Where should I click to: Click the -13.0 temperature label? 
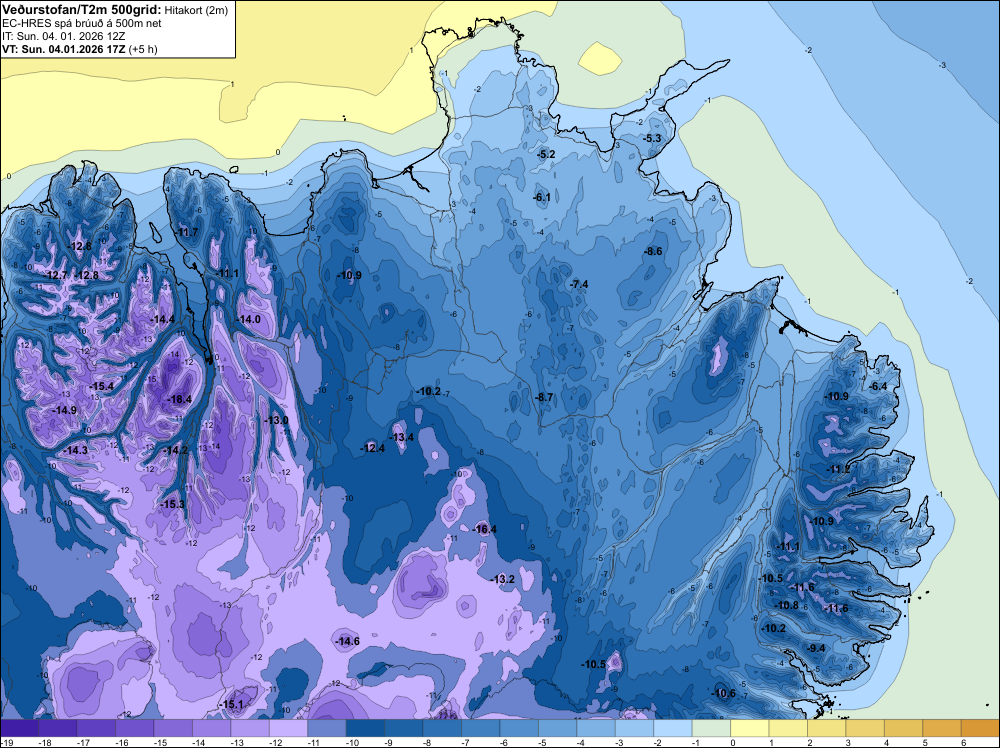coord(276,420)
